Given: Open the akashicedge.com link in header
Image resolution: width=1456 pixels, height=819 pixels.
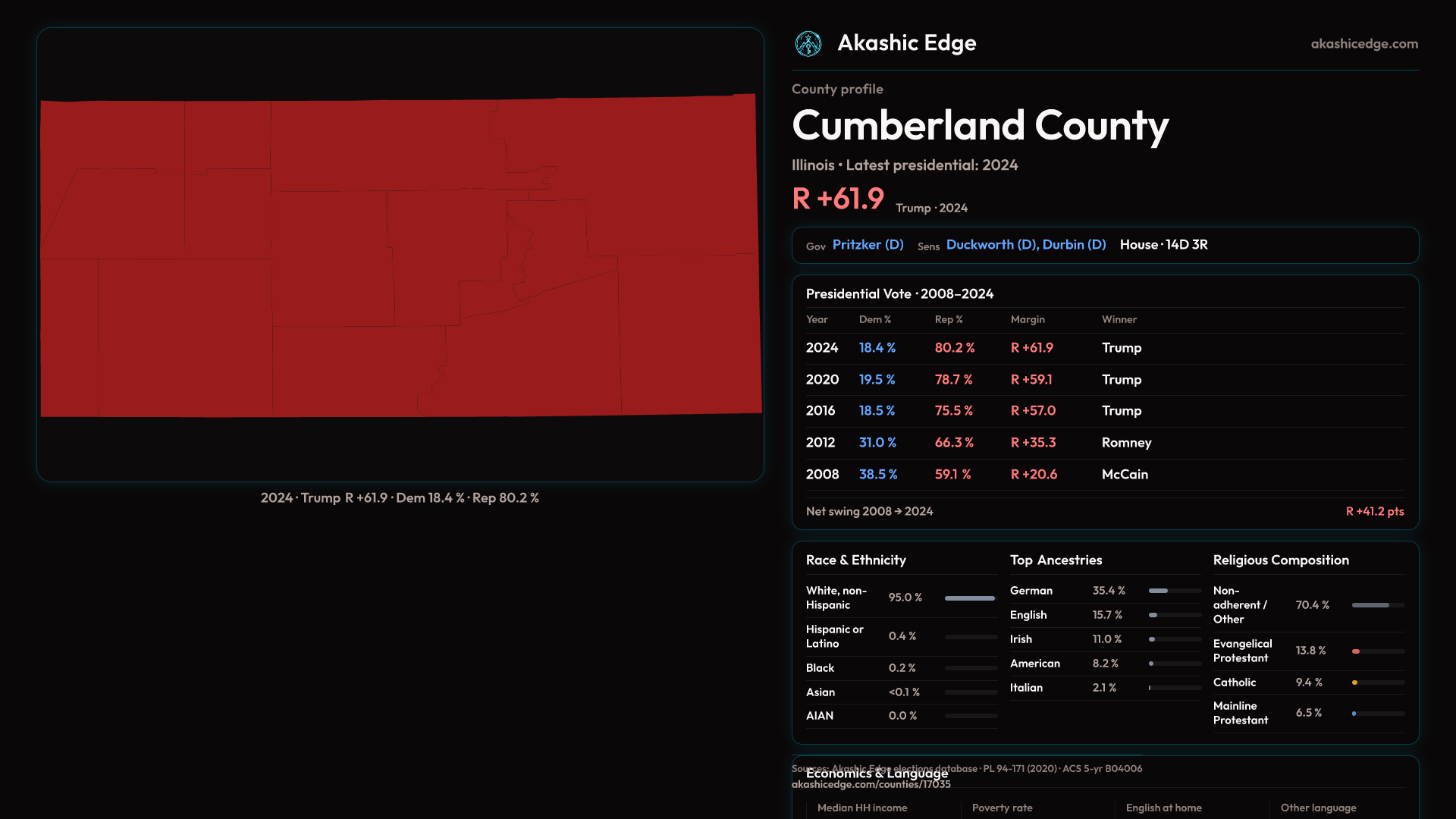Looking at the screenshot, I should pyautogui.click(x=1363, y=44).
